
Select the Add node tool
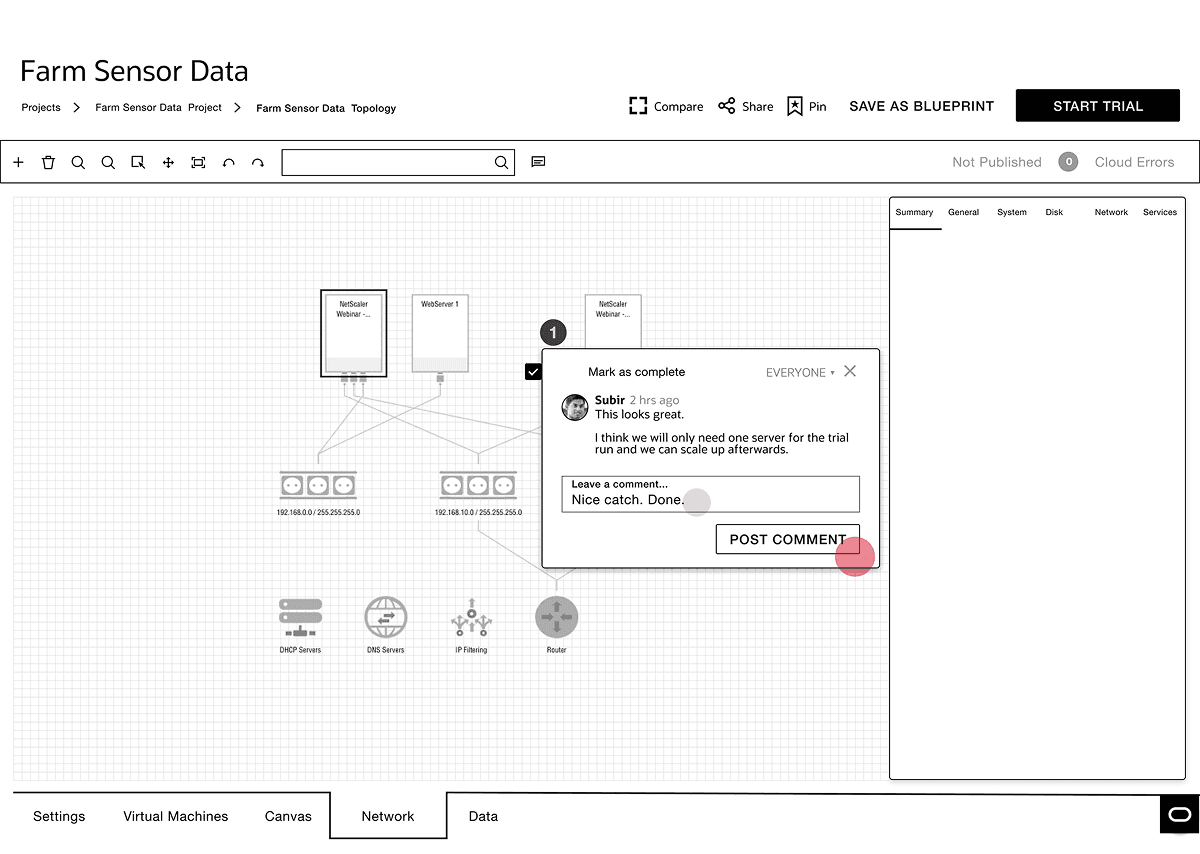pyautogui.click(x=18, y=161)
